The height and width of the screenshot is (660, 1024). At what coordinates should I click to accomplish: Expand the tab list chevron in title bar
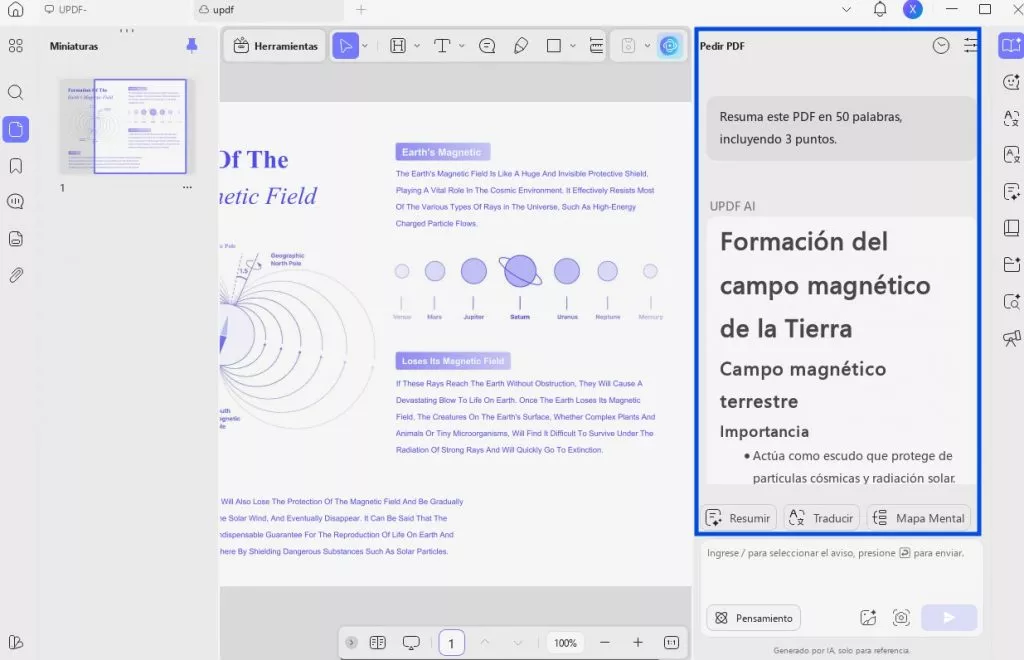[846, 9]
